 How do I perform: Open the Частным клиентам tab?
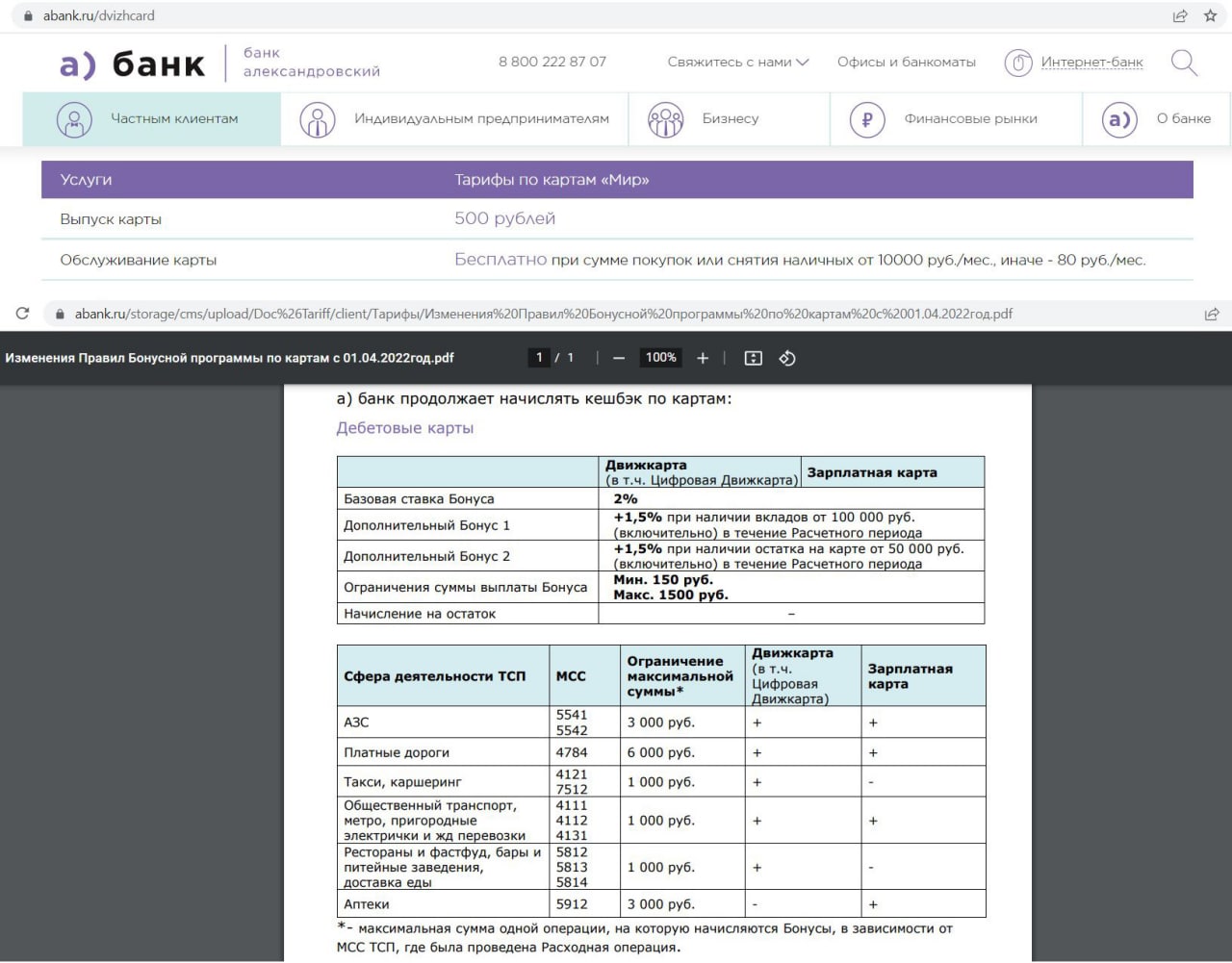pyautogui.click(x=152, y=119)
